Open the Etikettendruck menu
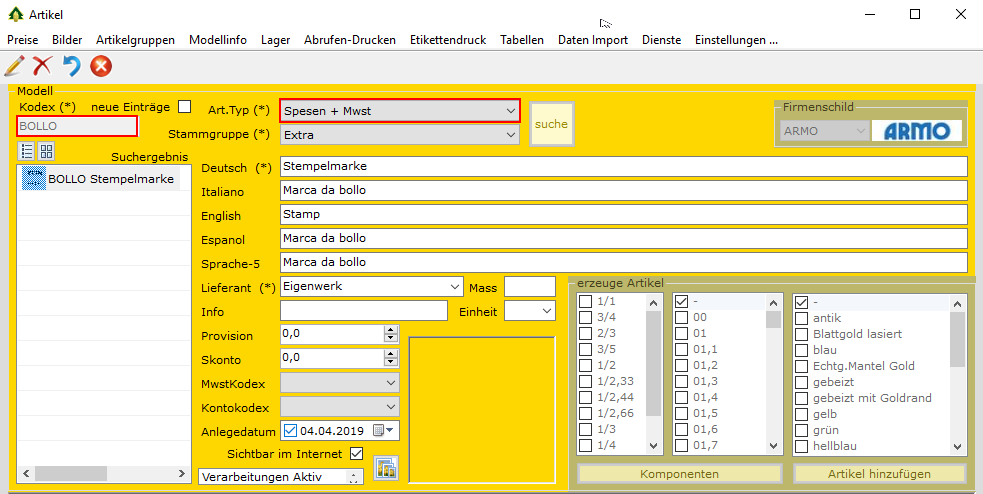Viewport: 983px width, 494px height. pyautogui.click(x=448, y=40)
